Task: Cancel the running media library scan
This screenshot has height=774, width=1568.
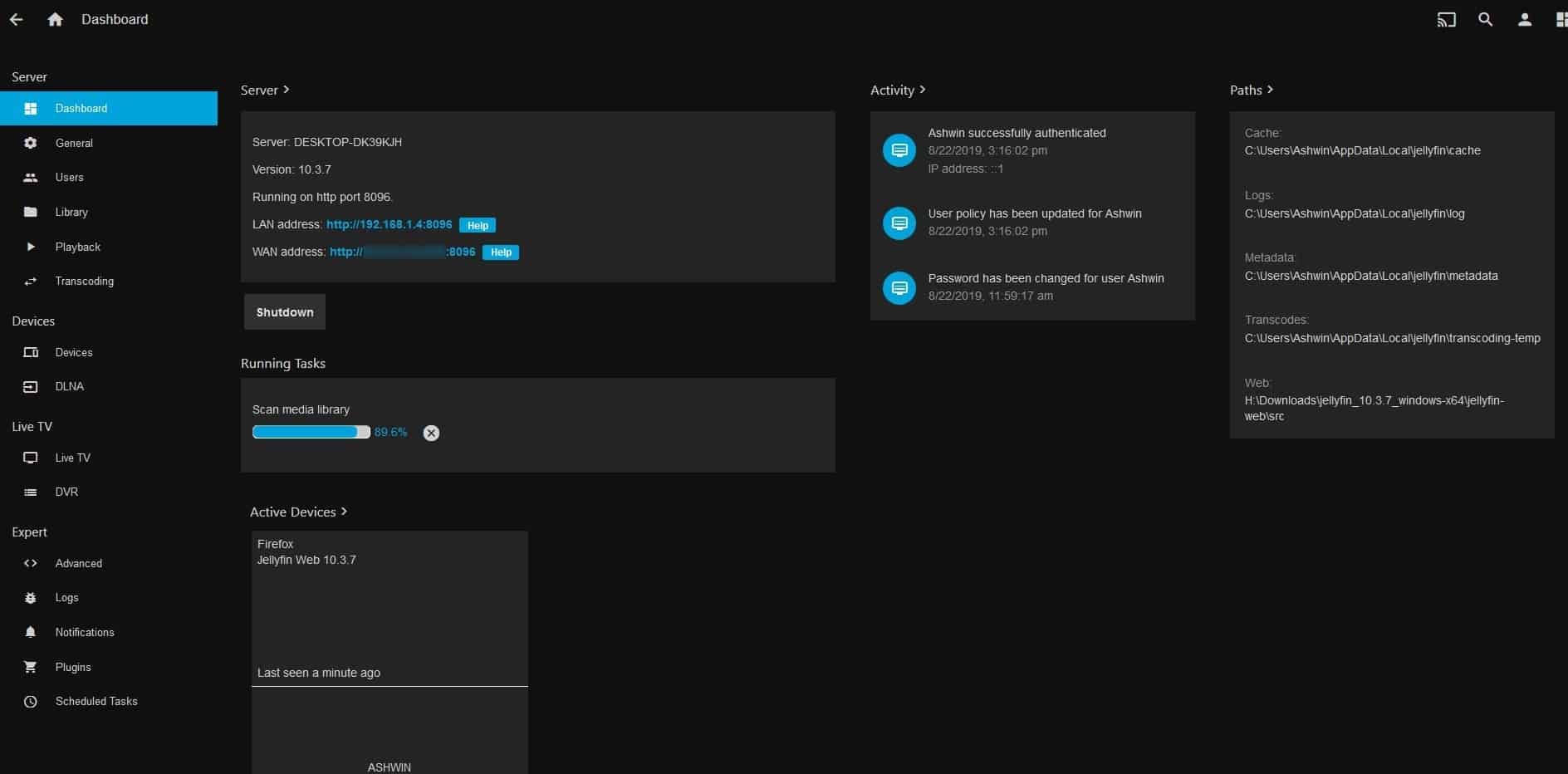Action: point(430,433)
